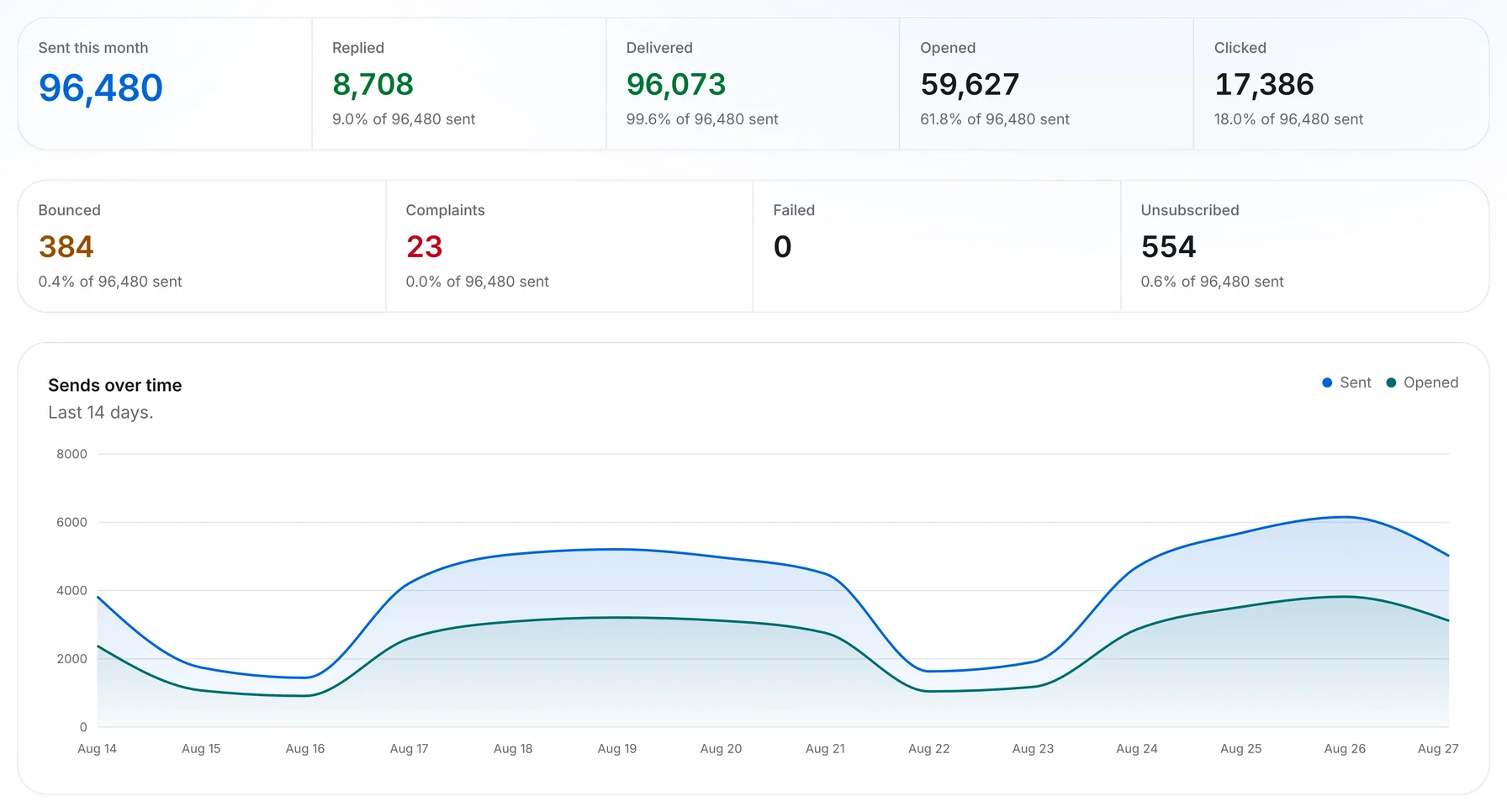Screen dimensions: 1507x812
Task: Click the "Clicked" card heading
Action: click(1240, 48)
